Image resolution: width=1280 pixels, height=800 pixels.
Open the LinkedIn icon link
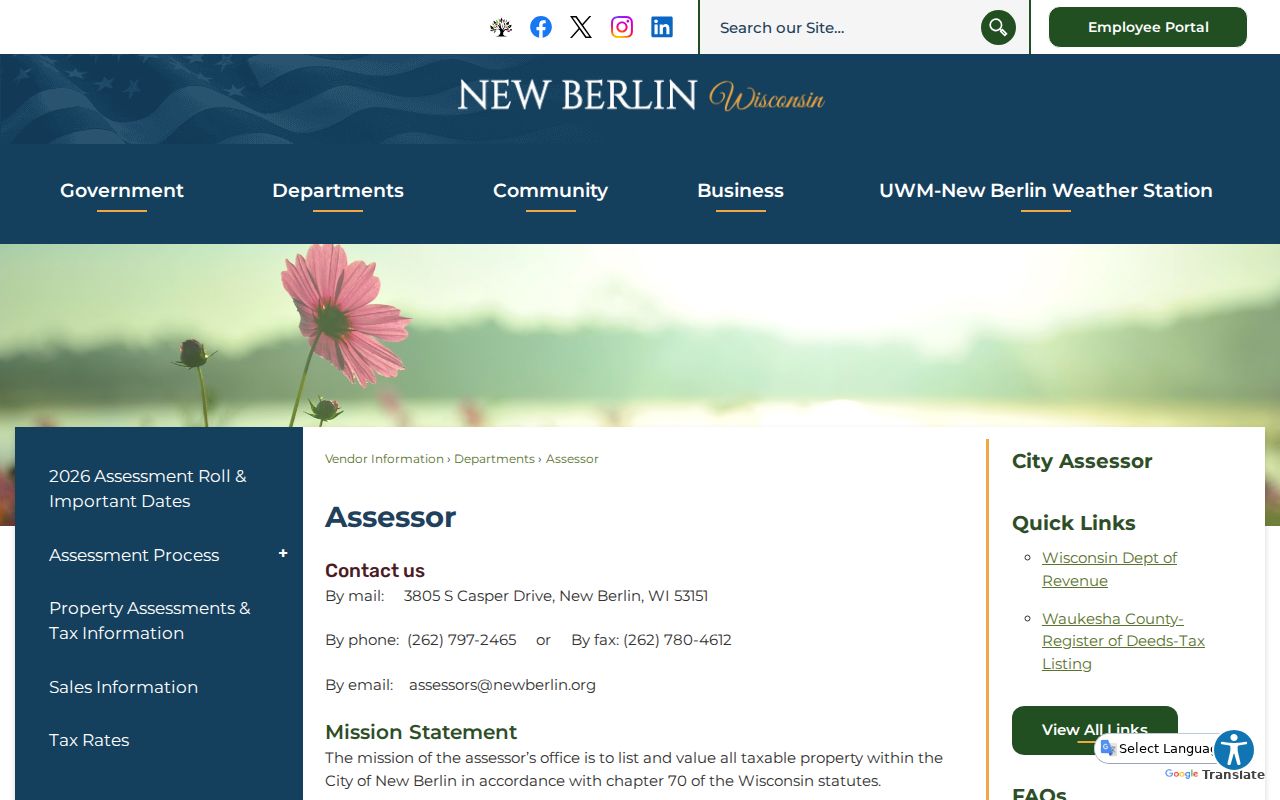662,27
